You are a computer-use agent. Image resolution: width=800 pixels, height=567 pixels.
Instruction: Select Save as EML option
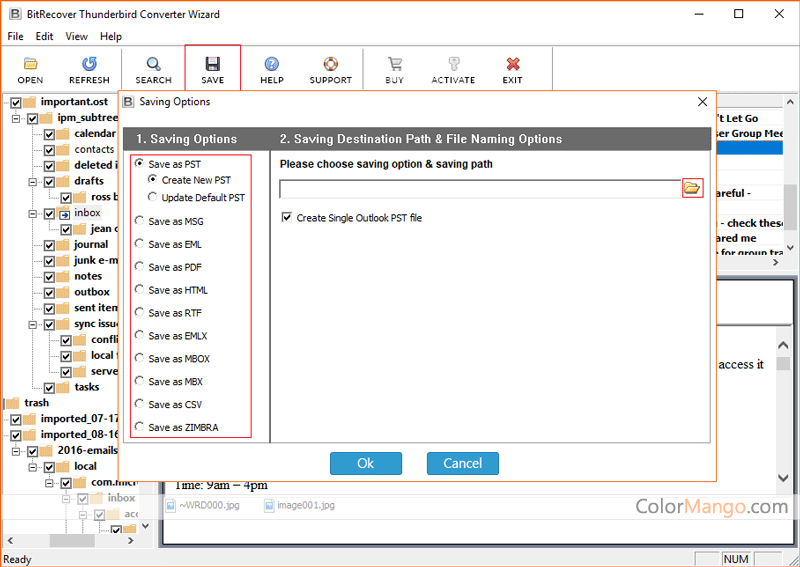pyautogui.click(x=139, y=244)
